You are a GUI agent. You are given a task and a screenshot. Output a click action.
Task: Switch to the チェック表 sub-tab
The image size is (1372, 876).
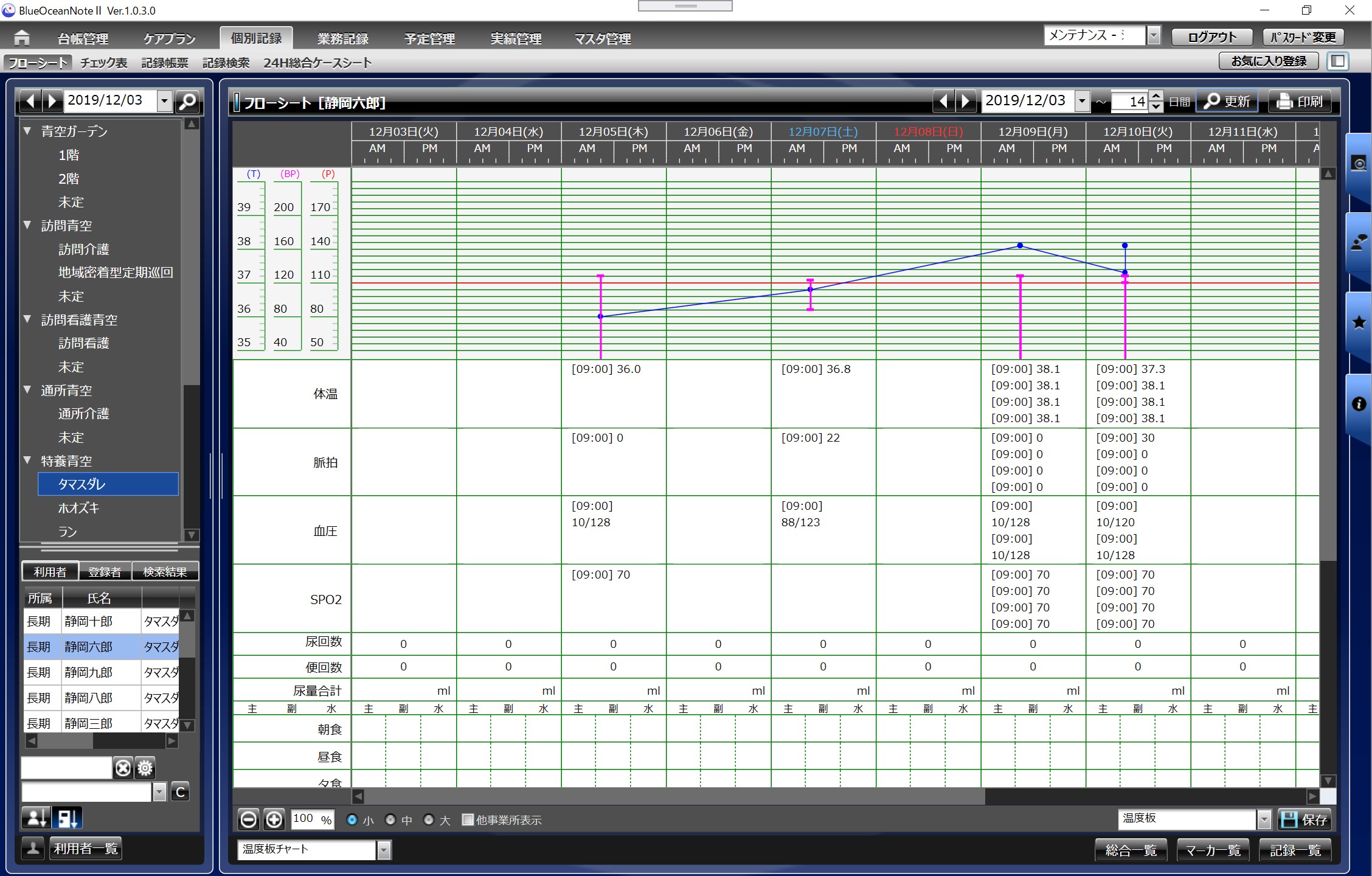click(104, 63)
